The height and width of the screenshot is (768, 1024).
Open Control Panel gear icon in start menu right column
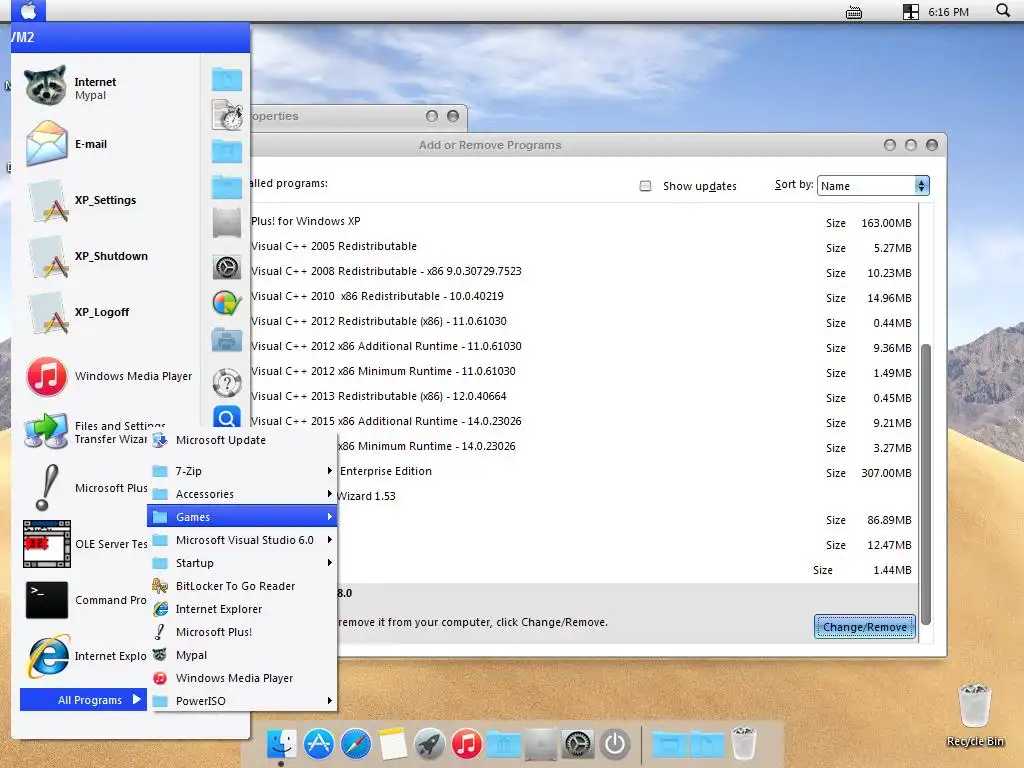(227, 267)
